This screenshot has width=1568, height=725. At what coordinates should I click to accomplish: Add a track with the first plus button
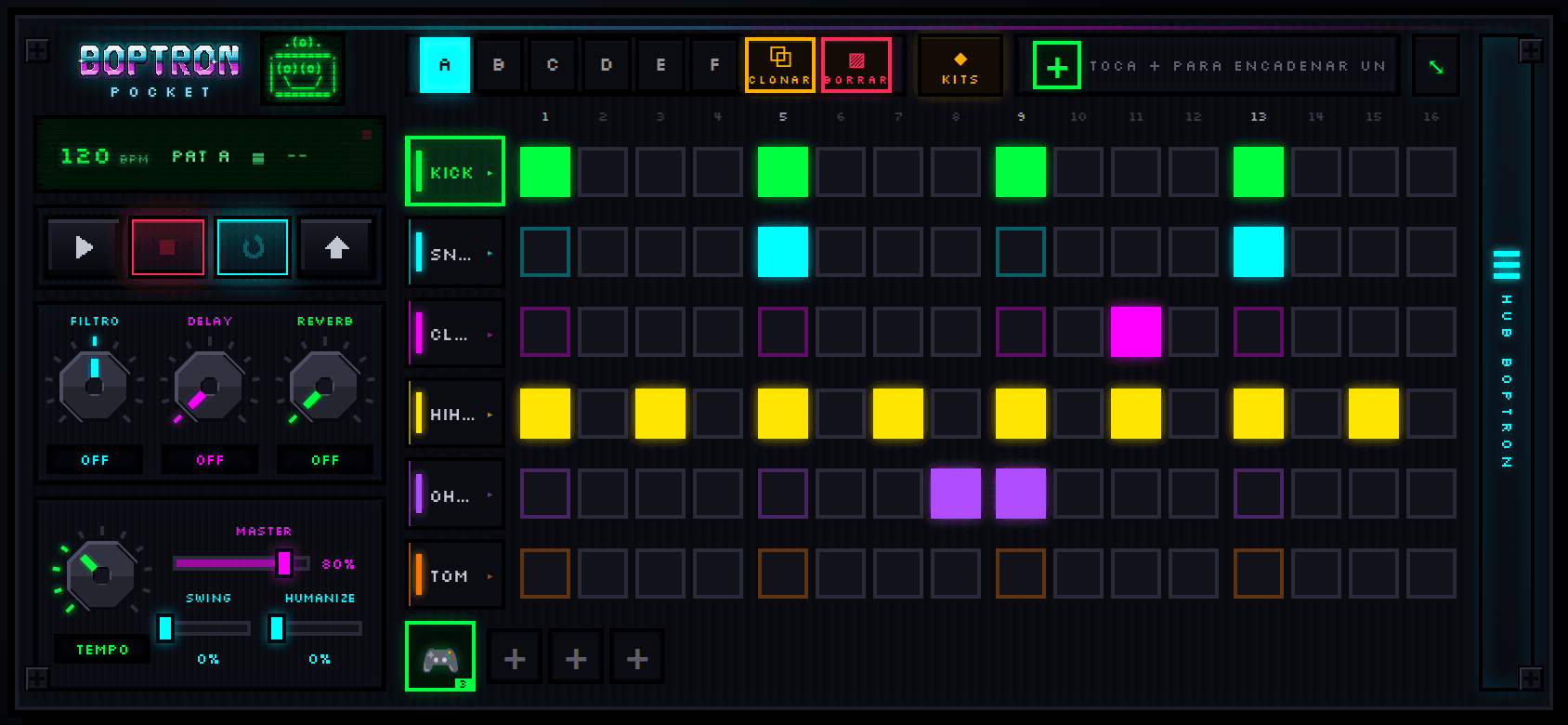click(x=515, y=658)
